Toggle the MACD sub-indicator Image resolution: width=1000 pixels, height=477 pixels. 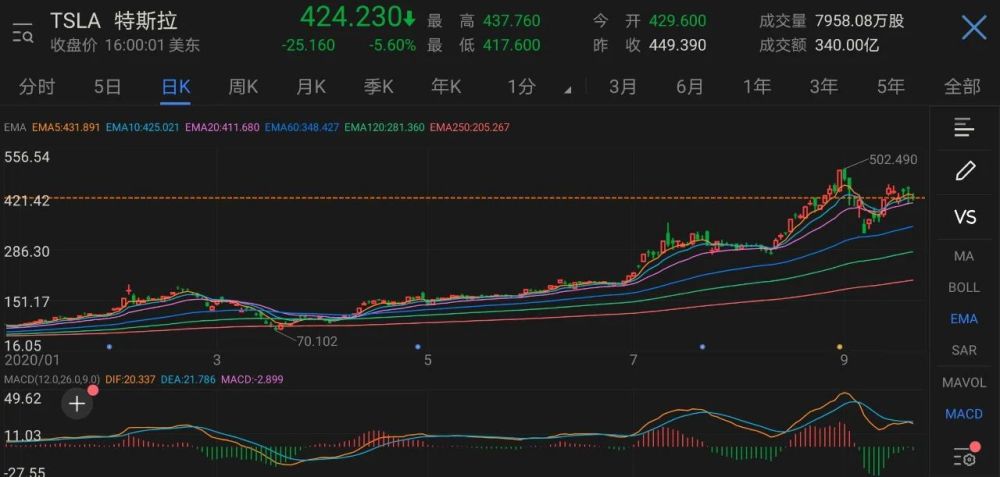point(964,415)
